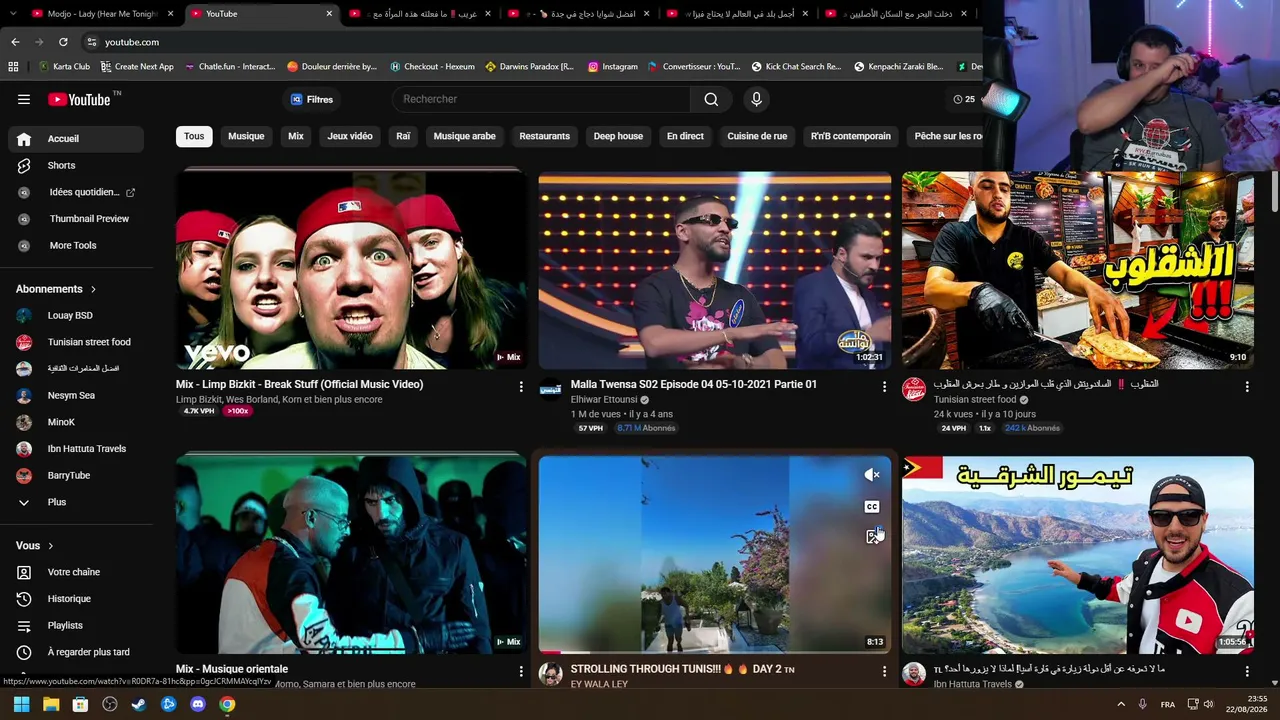The width and height of the screenshot is (1280, 720).
Task: Open options menu for Malla Twensa video
Action: pyautogui.click(x=884, y=386)
